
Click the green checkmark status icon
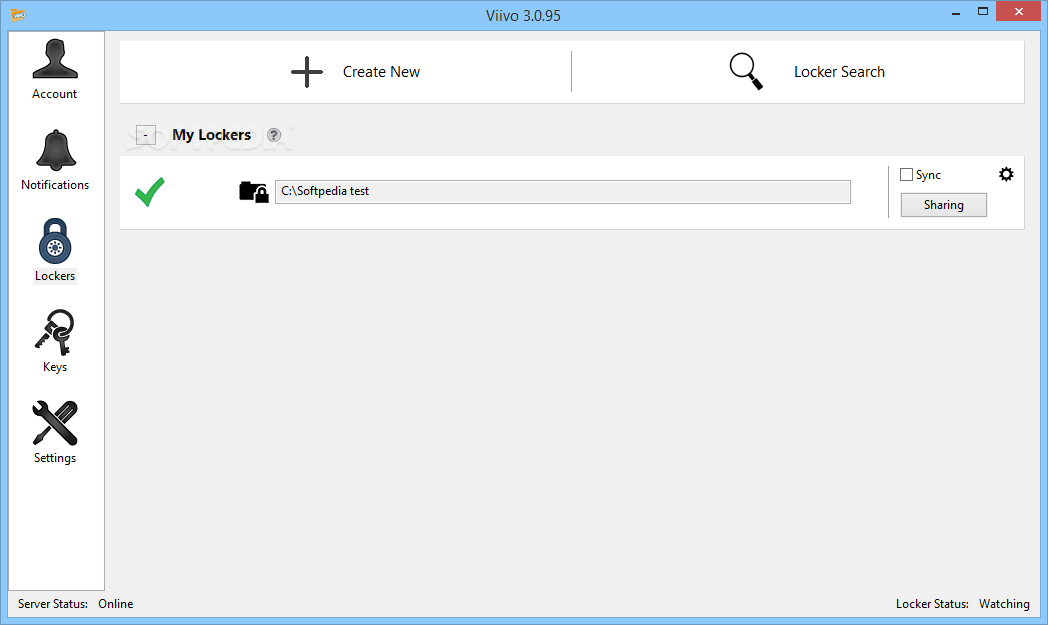tap(150, 192)
